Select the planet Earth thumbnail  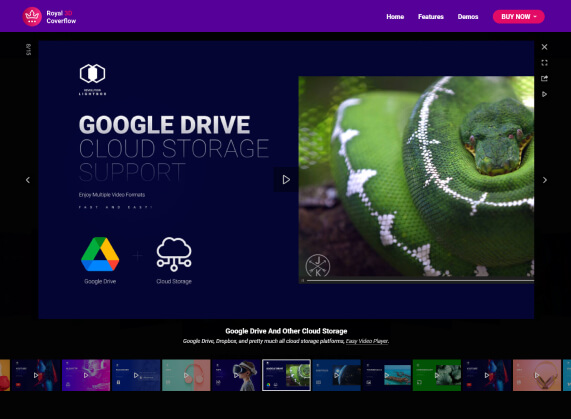(x=336, y=375)
